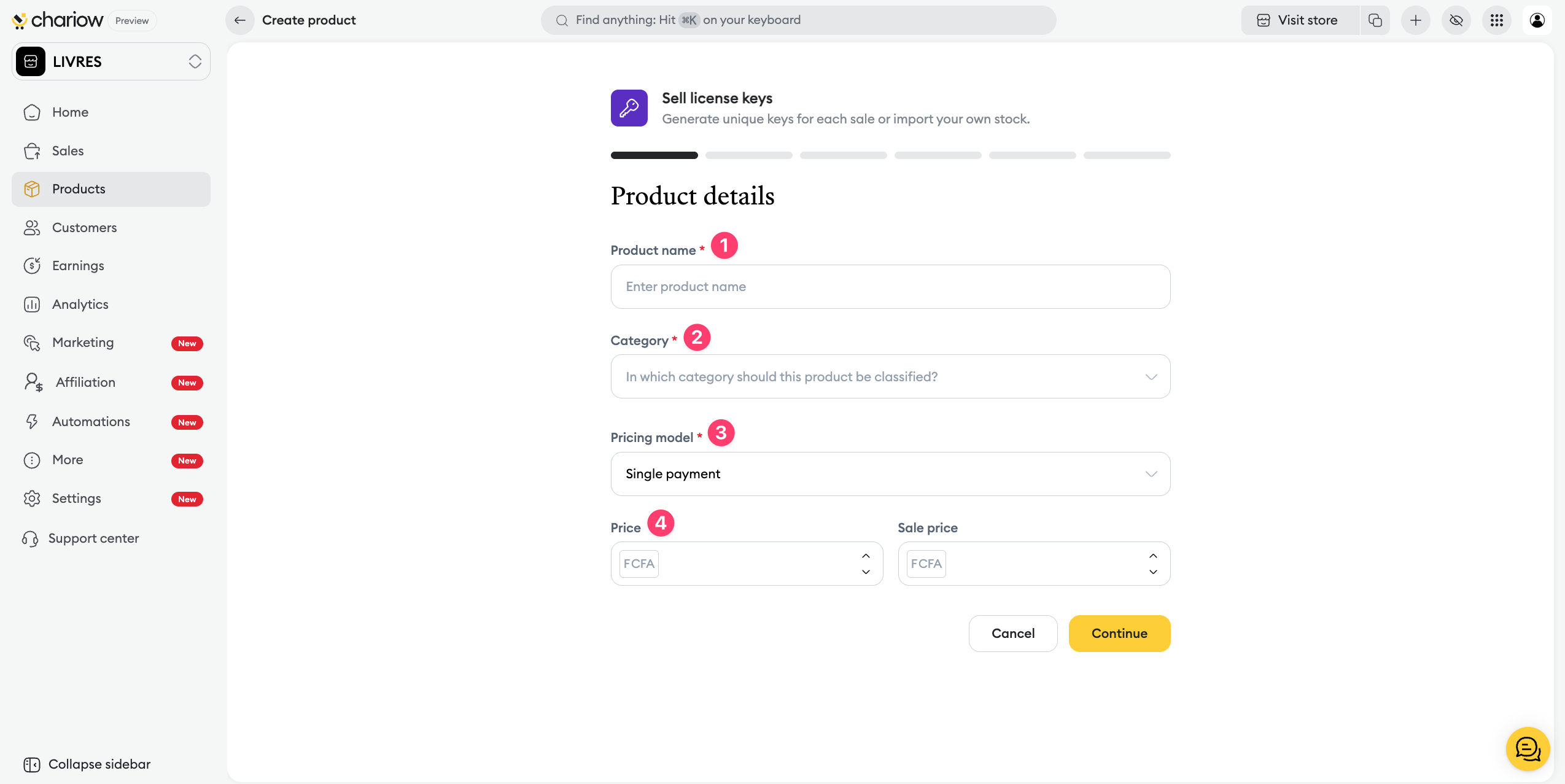Click the Cancel button
Image resolution: width=1565 pixels, height=784 pixels.
click(x=1013, y=634)
